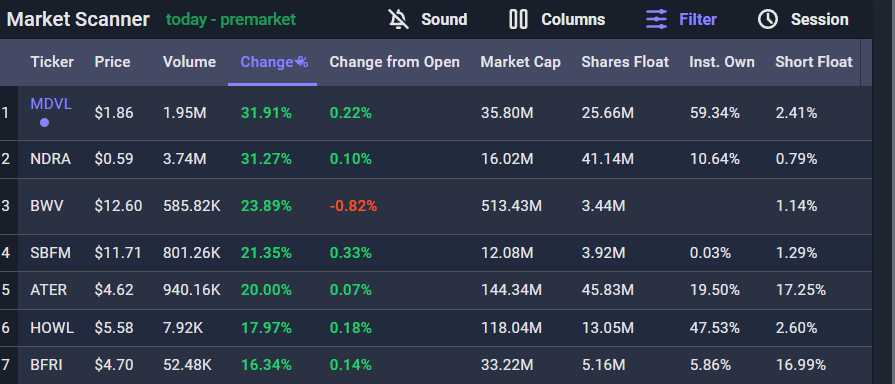Click the Filter sliders icon
This screenshot has width=895, height=384.
[656, 19]
